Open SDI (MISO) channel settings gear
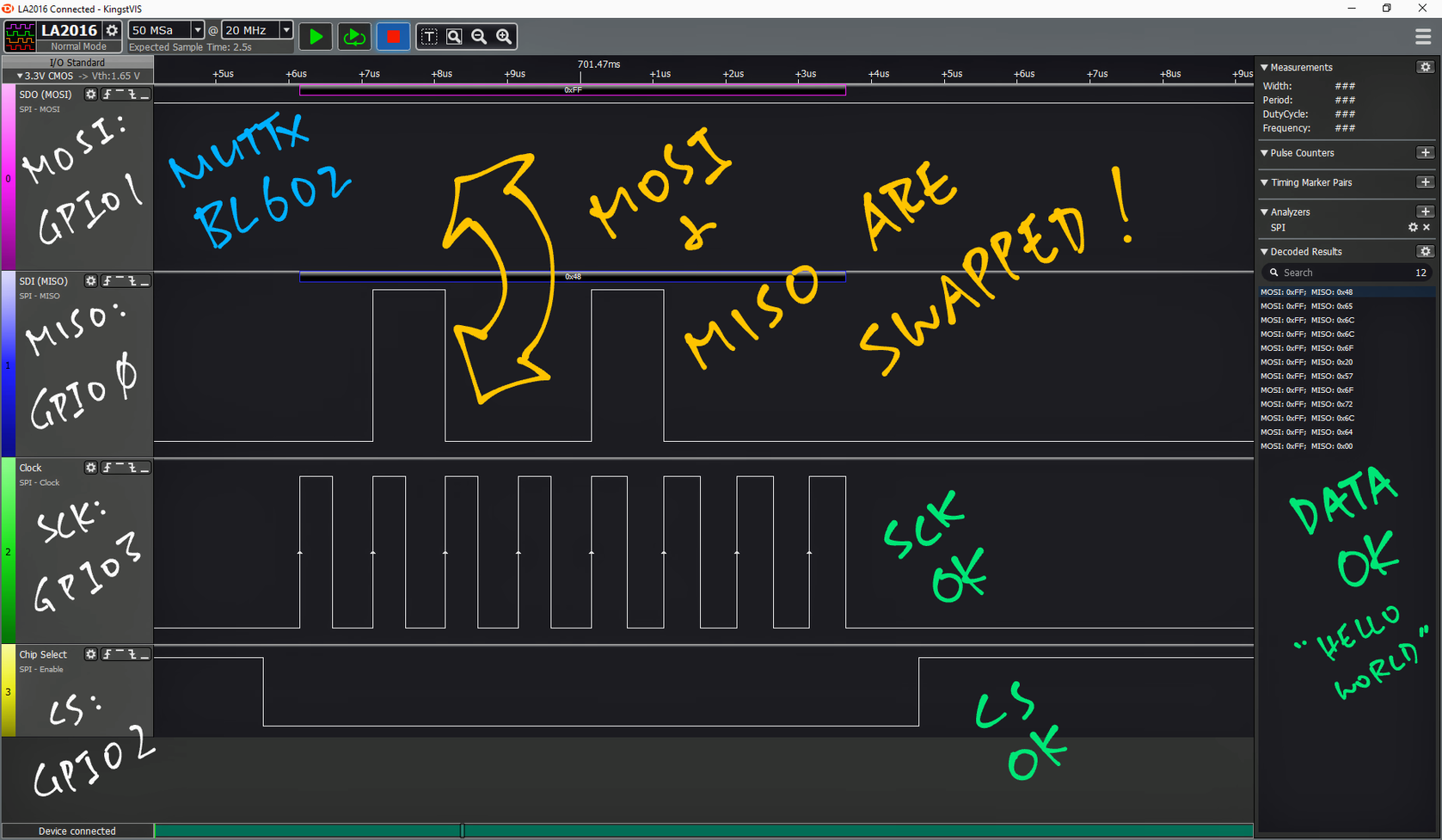 coord(90,281)
